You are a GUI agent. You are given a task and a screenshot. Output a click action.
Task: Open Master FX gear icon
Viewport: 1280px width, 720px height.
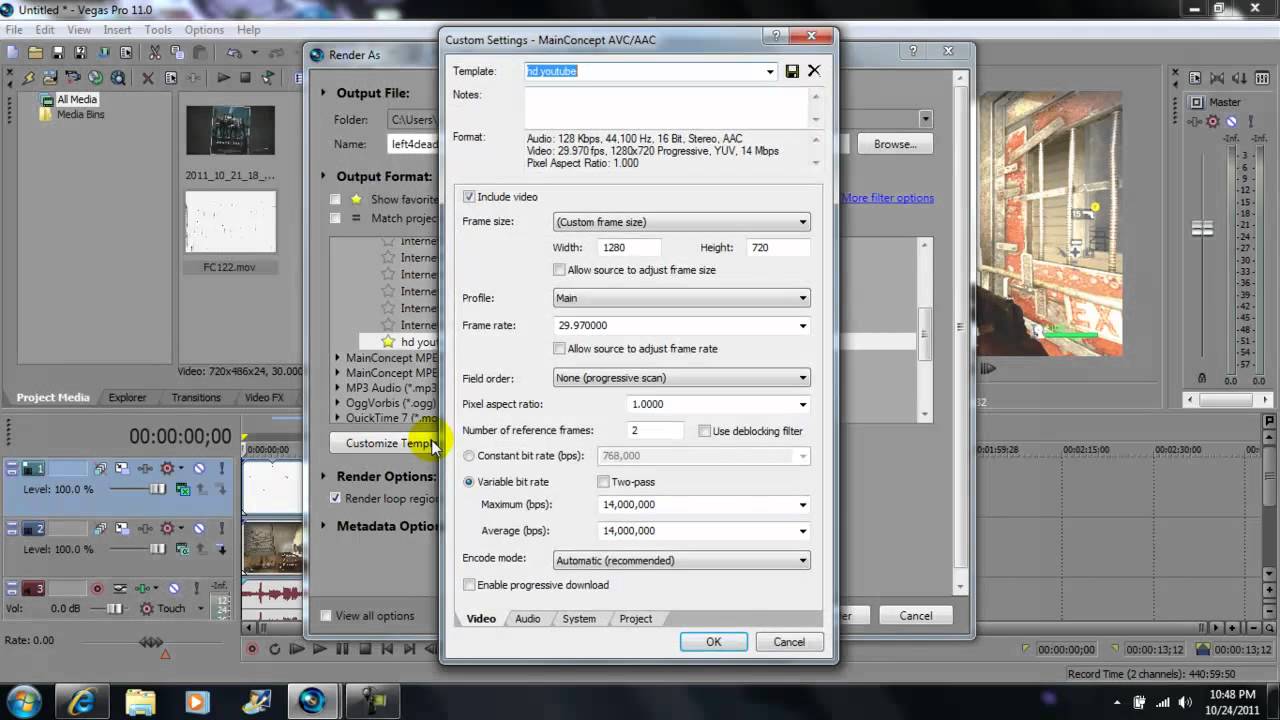1213,121
